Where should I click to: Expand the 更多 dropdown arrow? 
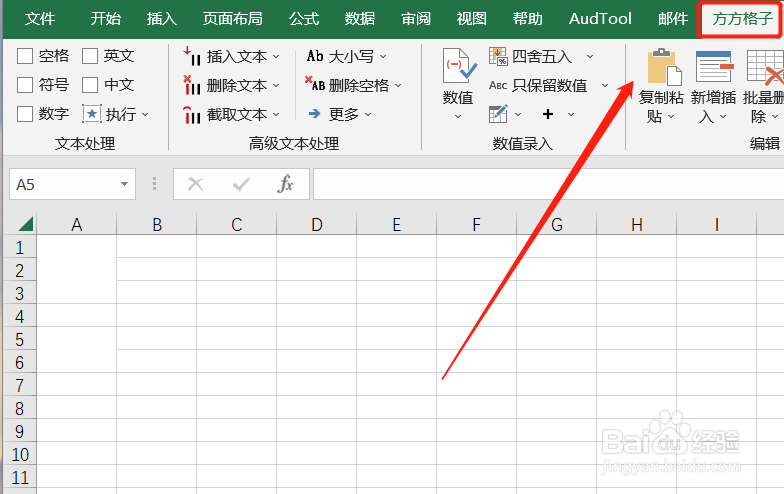tap(368, 114)
